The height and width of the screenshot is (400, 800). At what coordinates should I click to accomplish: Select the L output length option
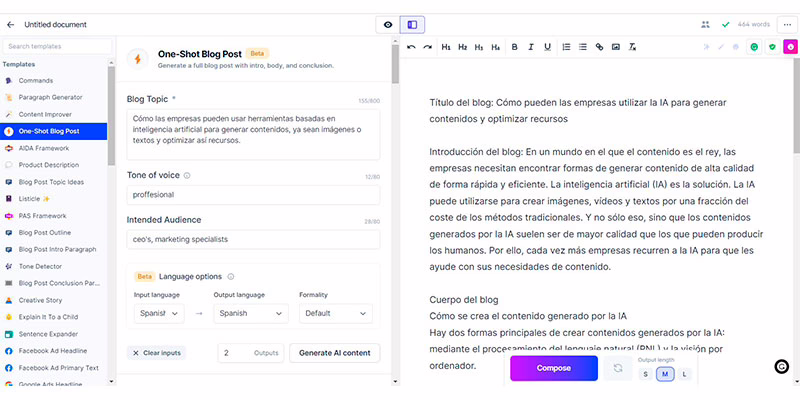click(x=684, y=374)
